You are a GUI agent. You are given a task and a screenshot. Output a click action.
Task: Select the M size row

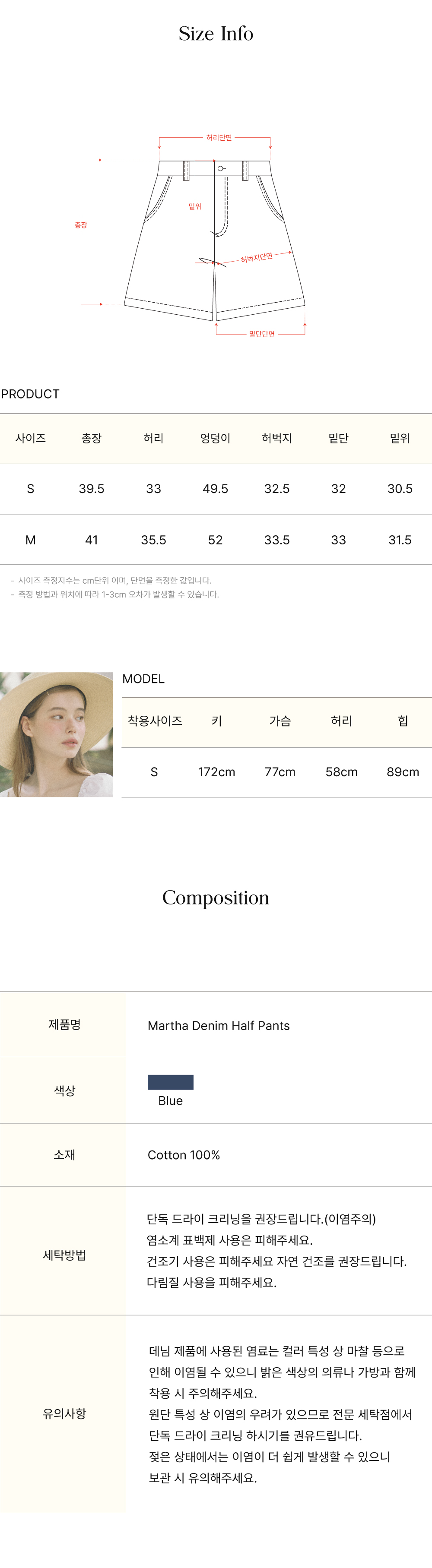click(216, 540)
